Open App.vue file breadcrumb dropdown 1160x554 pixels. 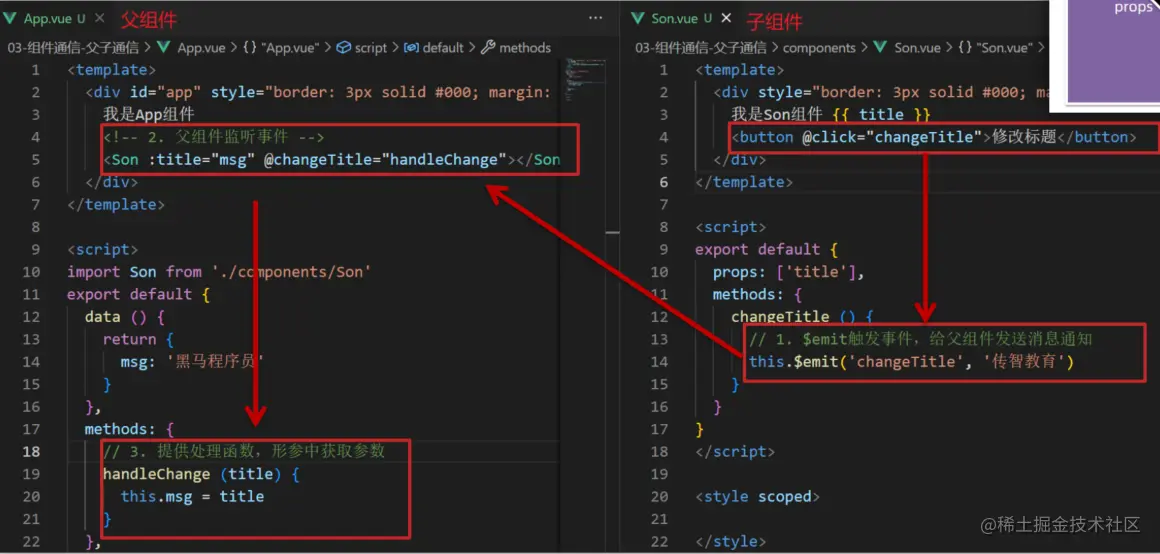pyautogui.click(x=202, y=48)
